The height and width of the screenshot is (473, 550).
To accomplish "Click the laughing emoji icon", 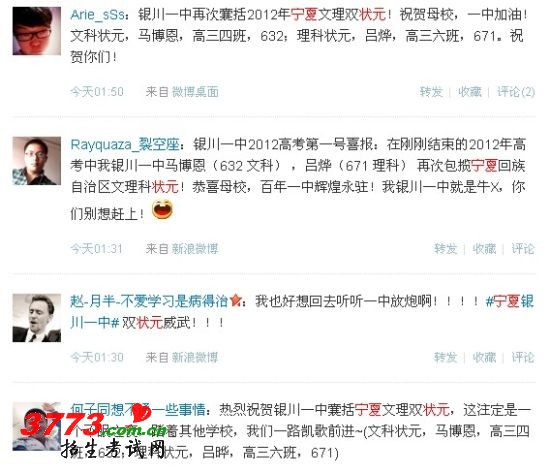I will tap(162, 209).
